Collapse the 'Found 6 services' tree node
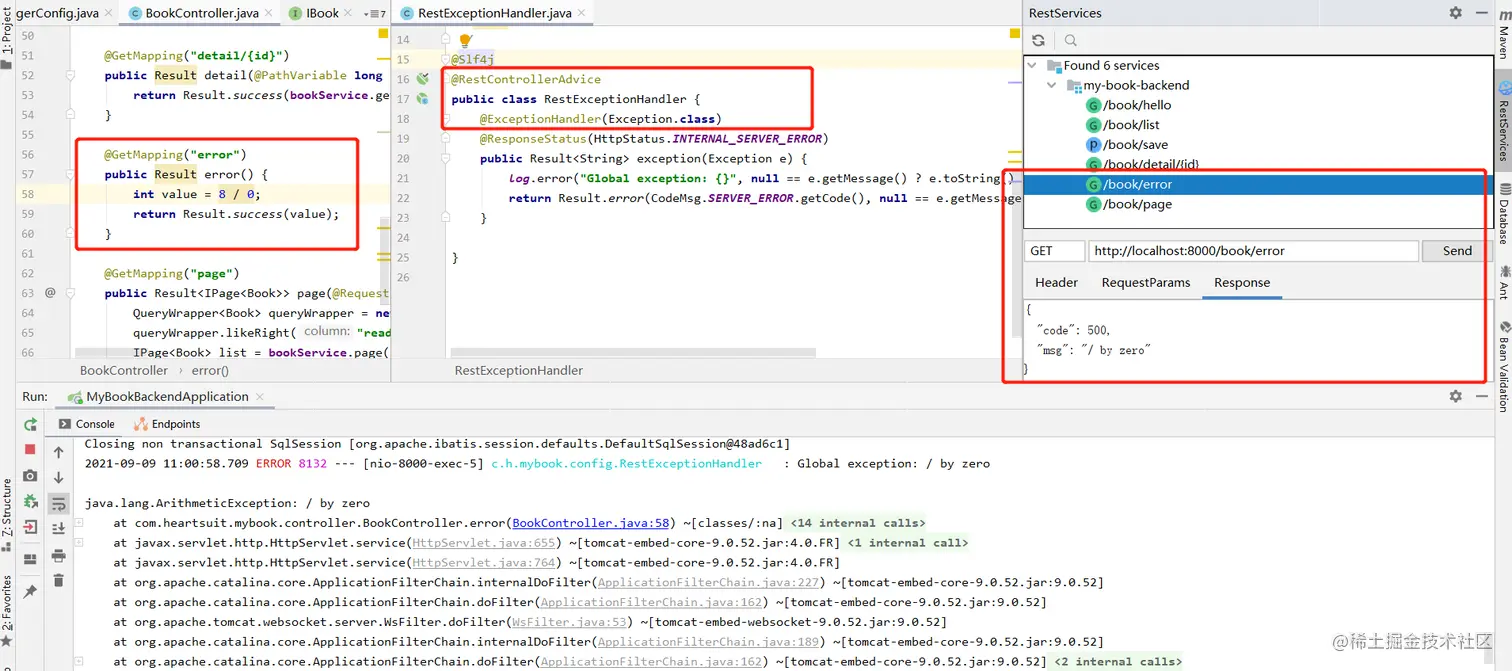 point(1033,65)
